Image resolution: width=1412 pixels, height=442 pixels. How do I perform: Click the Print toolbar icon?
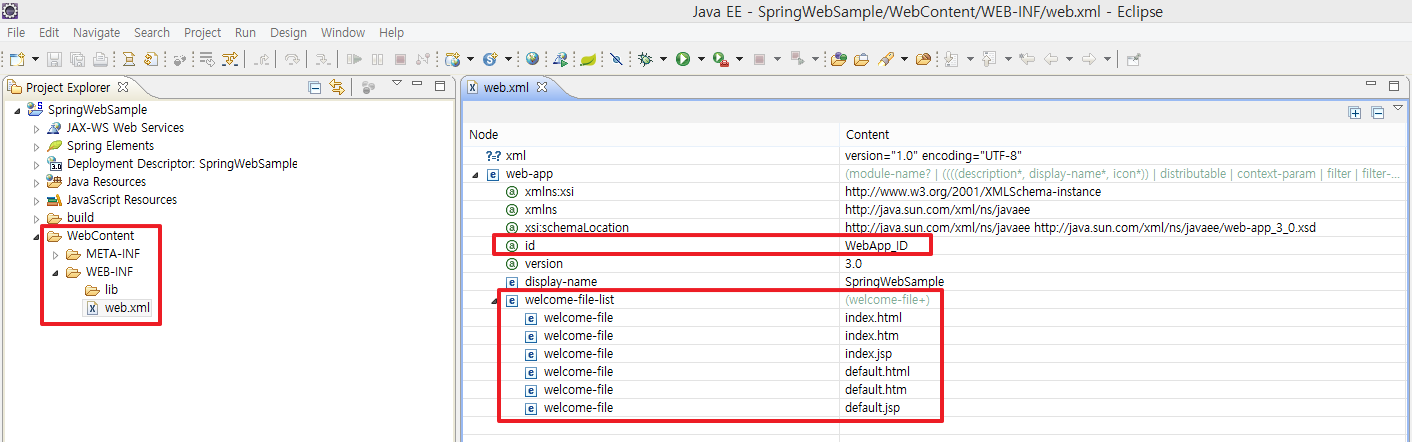tap(100, 59)
